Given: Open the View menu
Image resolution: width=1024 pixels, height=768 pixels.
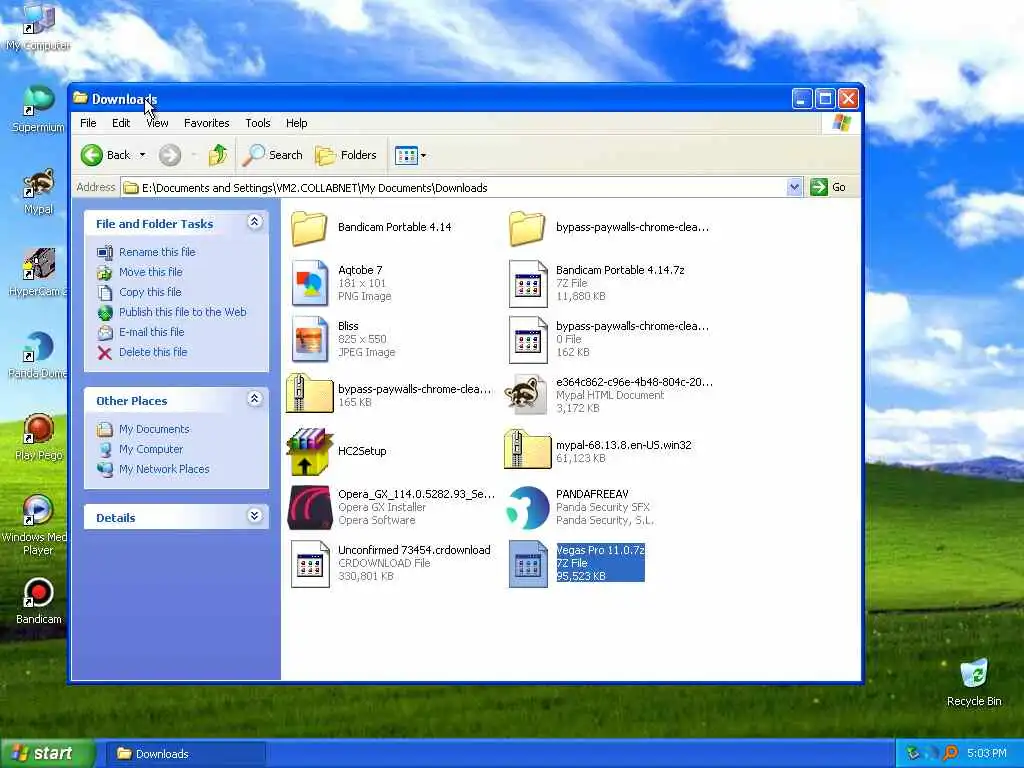Looking at the screenshot, I should [x=157, y=123].
